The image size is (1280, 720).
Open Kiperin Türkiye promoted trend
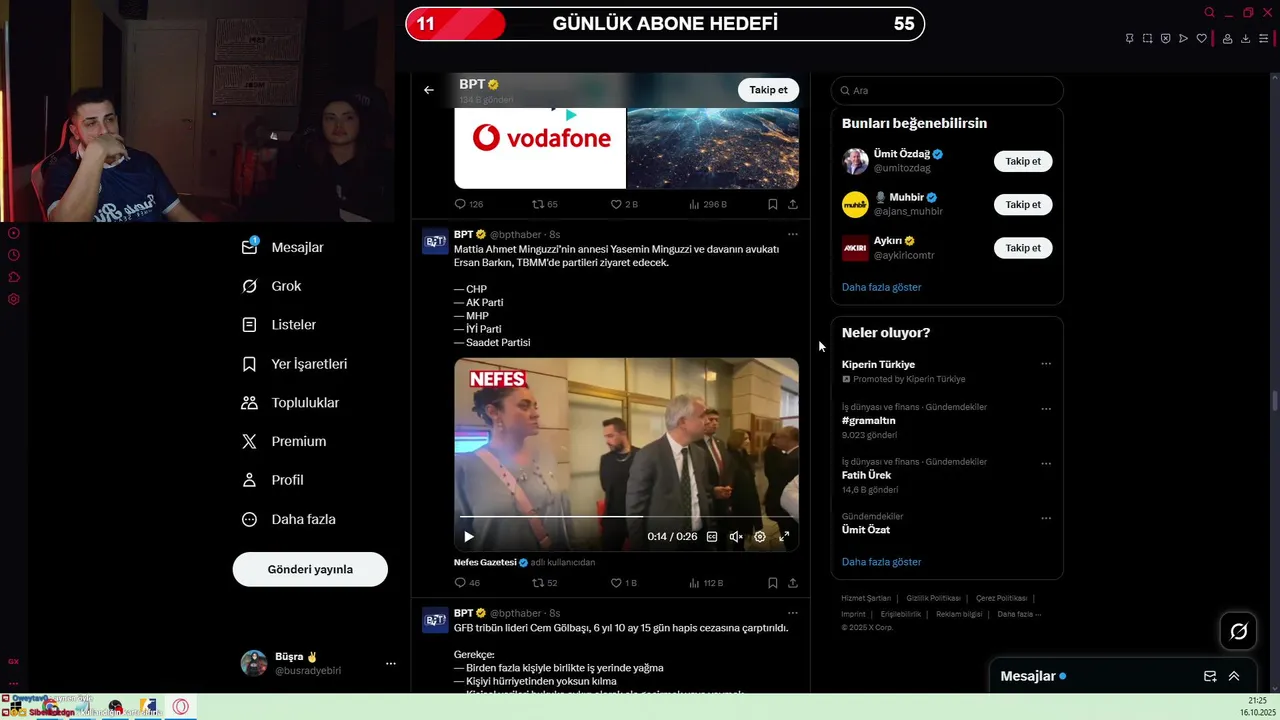pos(878,364)
